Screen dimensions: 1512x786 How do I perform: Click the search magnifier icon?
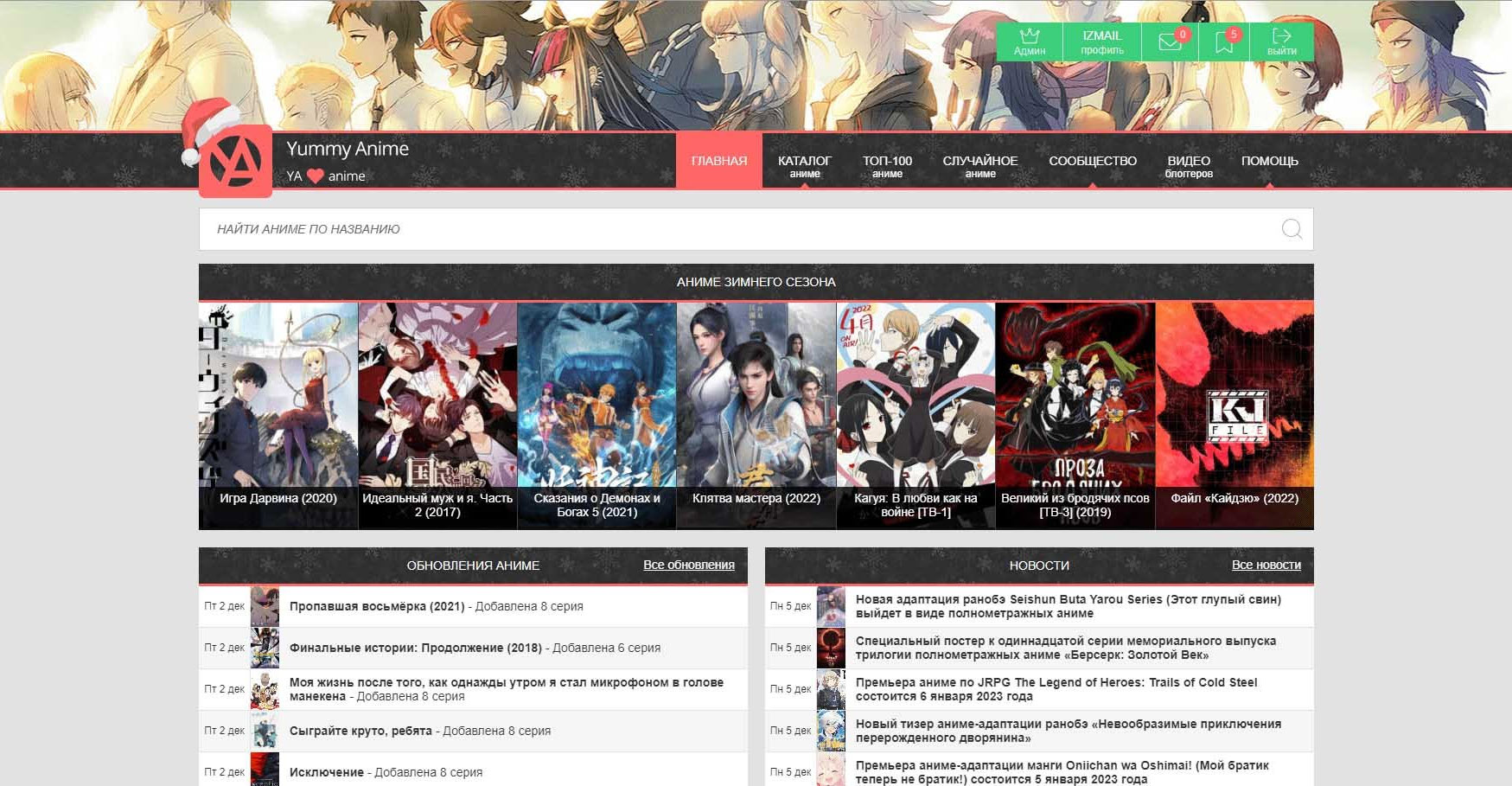(1292, 229)
